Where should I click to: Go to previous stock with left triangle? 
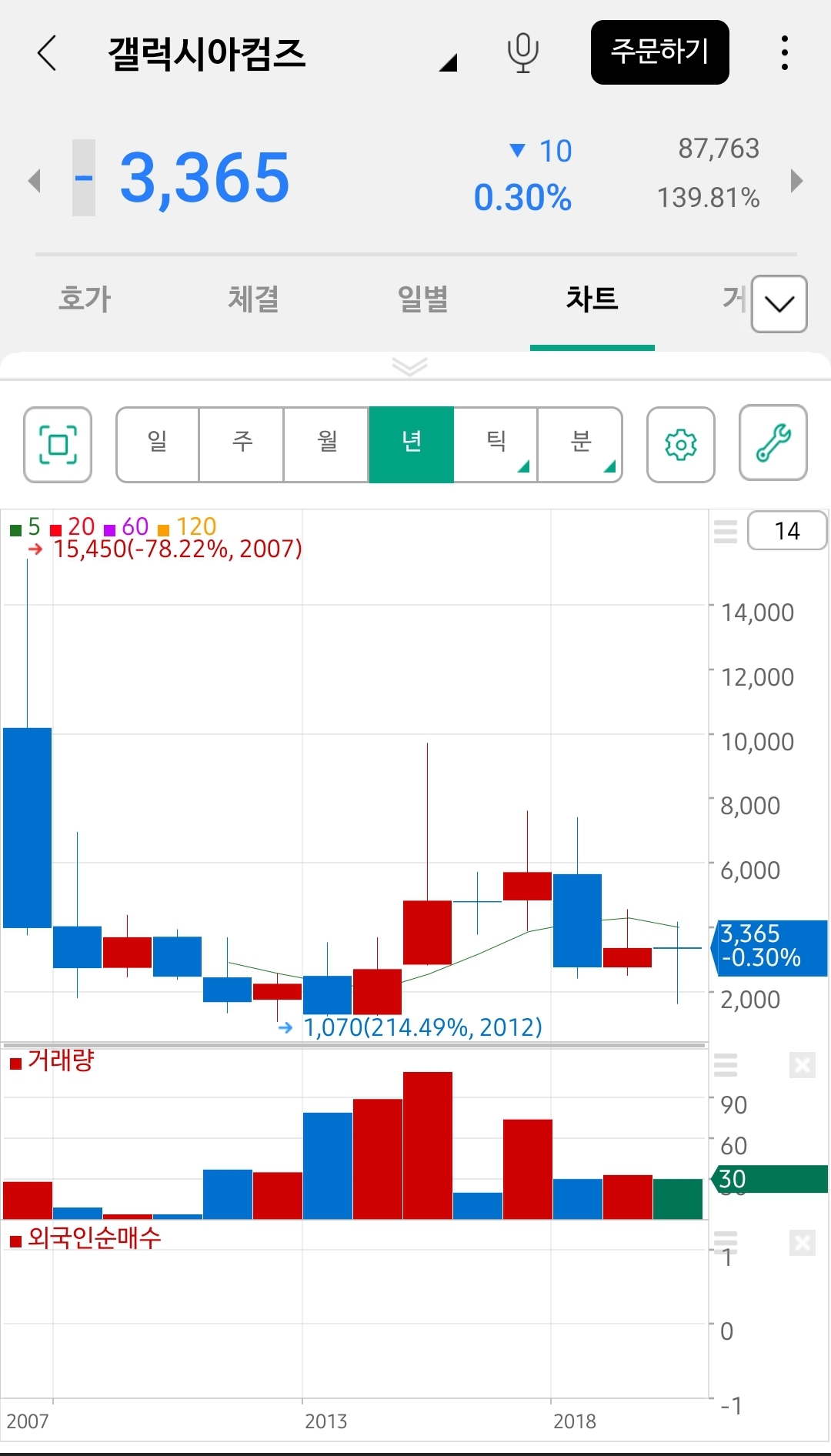(x=34, y=181)
